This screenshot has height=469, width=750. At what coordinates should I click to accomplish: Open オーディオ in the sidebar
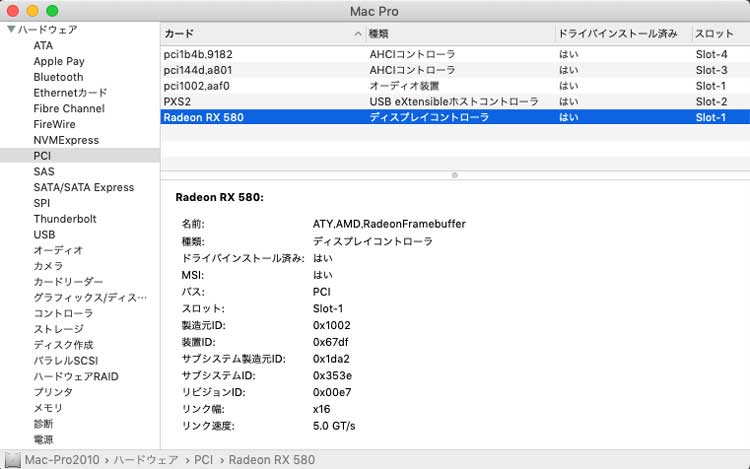(58, 251)
